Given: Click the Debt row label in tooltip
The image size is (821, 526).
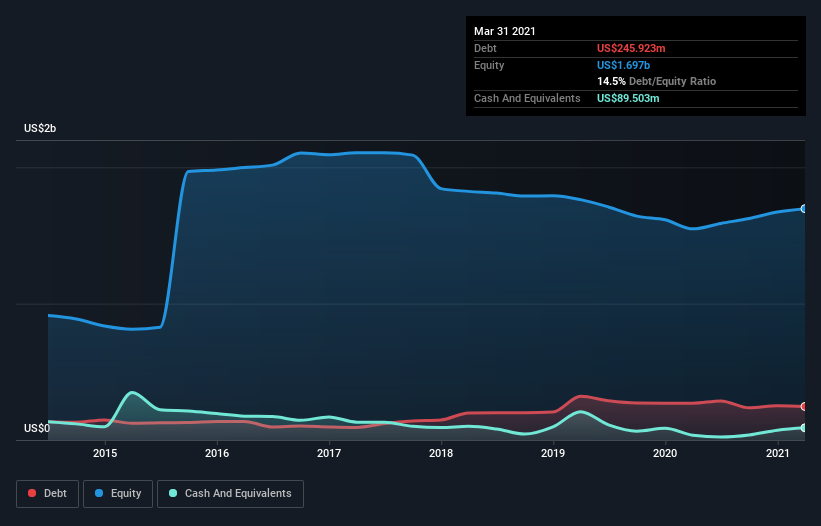Looking at the screenshot, I should coord(485,48).
